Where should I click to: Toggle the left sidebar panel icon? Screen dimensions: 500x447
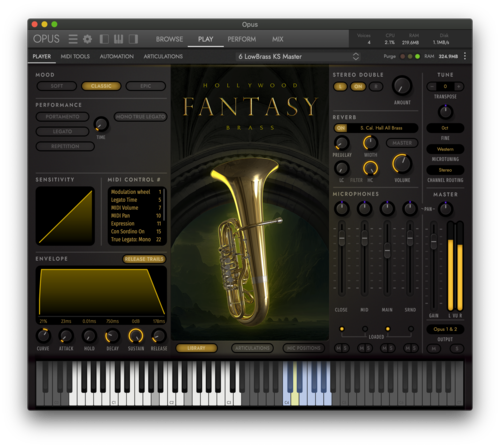(x=104, y=39)
